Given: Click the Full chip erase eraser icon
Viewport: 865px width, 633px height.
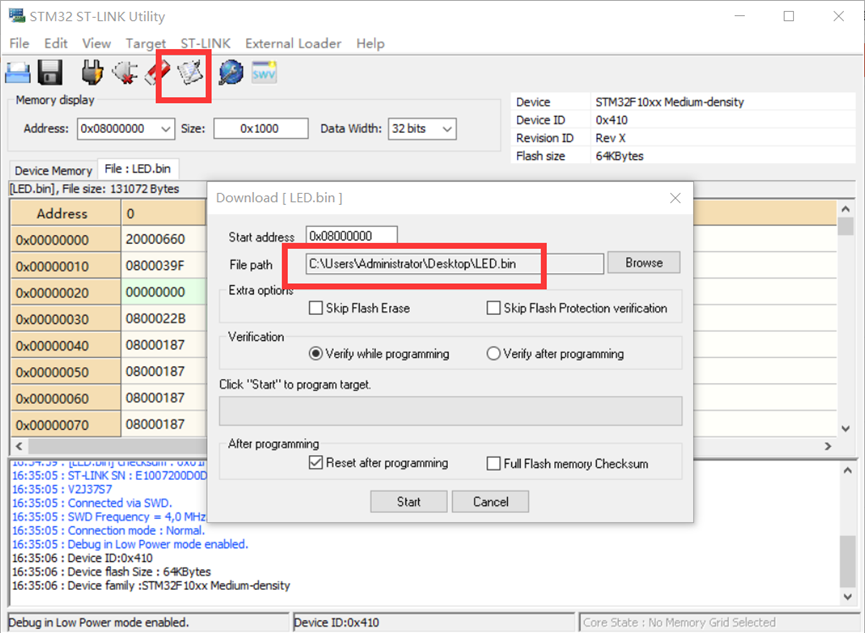Looking at the screenshot, I should 157,72.
